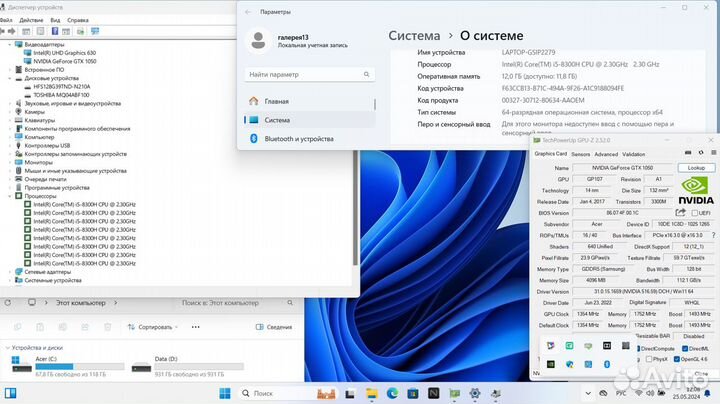Click the Acer (C:) drive usage bar
Screen dimensions: 720x404
coord(79,366)
